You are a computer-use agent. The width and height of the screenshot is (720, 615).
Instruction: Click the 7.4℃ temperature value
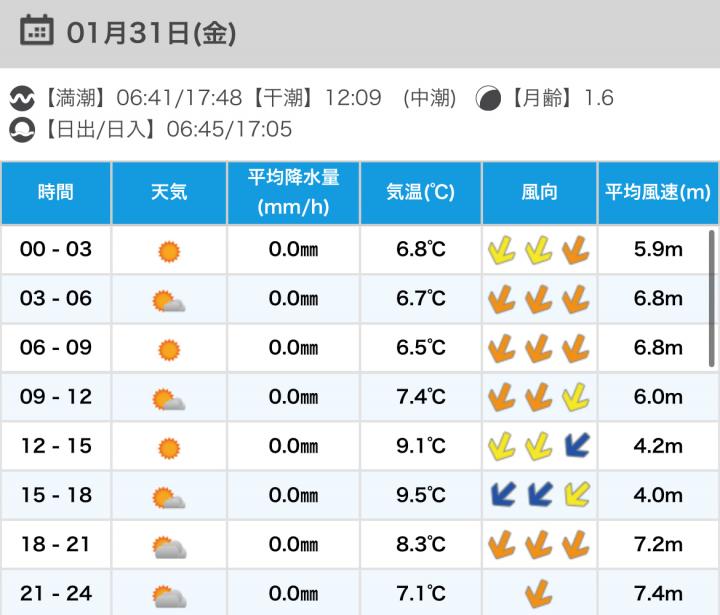coord(421,397)
